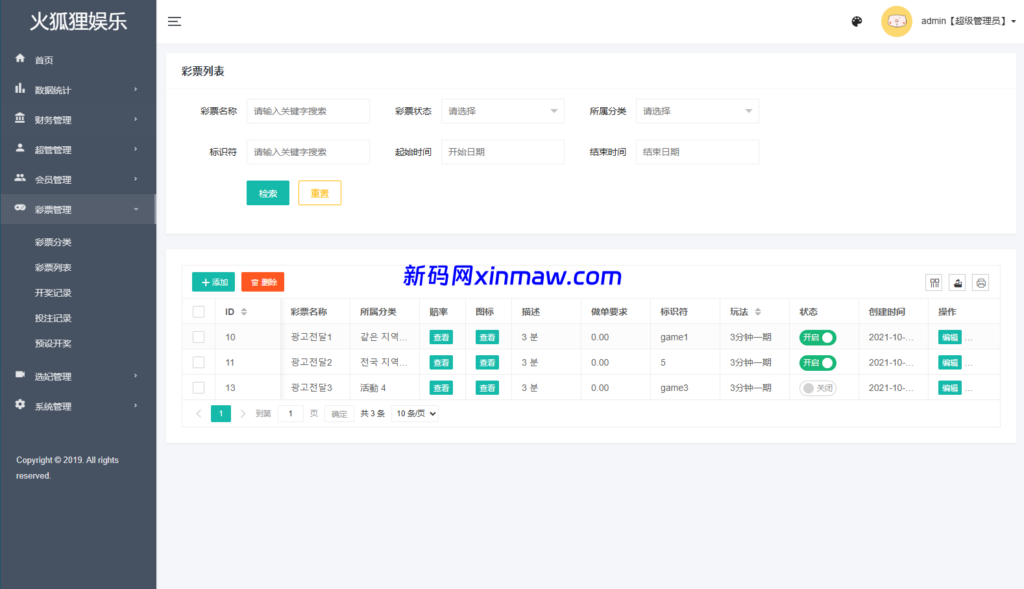Go to the previous page arrow

pos(199,413)
